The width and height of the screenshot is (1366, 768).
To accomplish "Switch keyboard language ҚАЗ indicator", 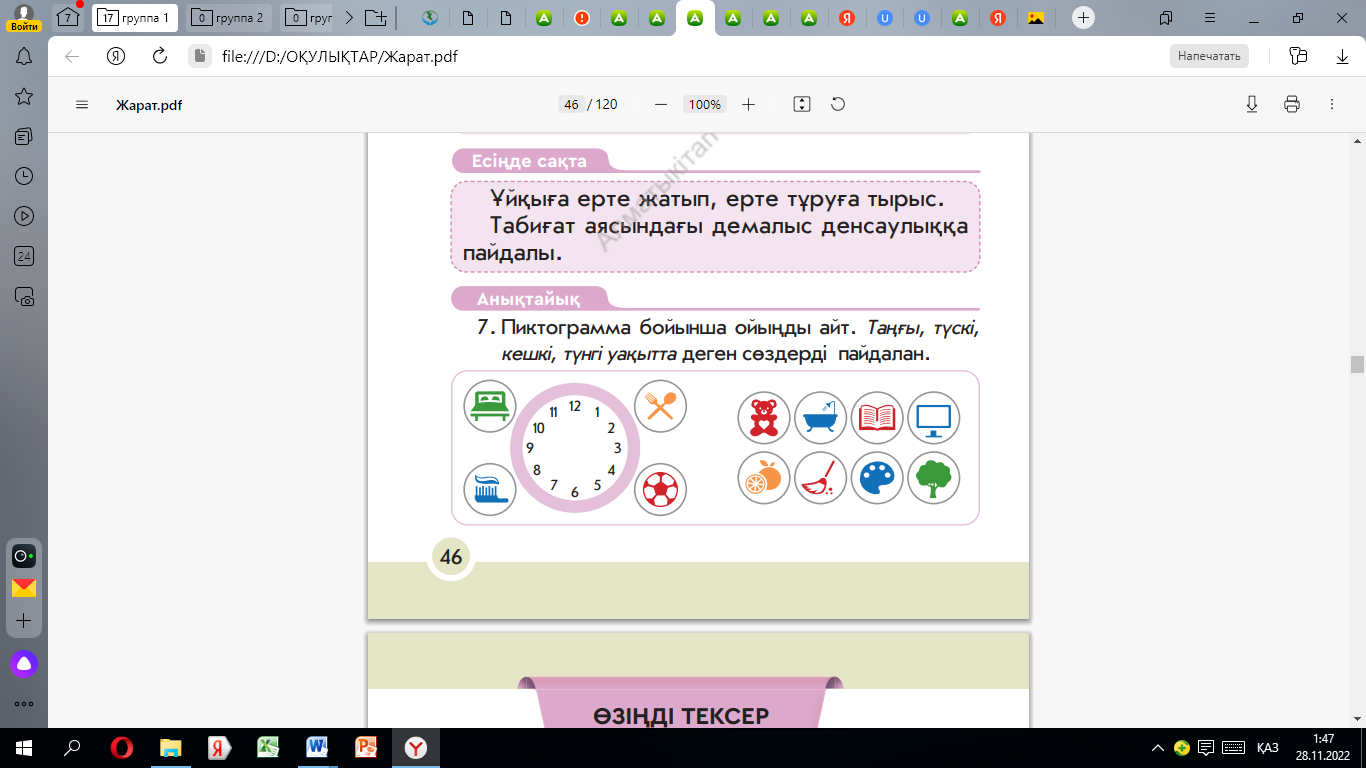I will click(1268, 748).
